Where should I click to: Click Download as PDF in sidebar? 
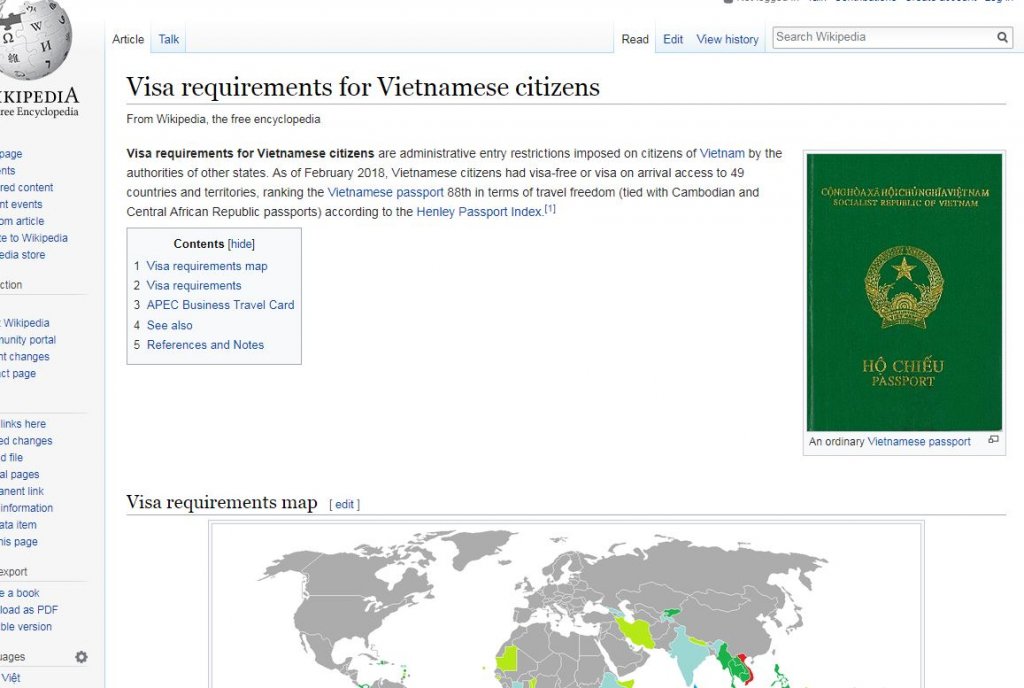[x=29, y=610]
